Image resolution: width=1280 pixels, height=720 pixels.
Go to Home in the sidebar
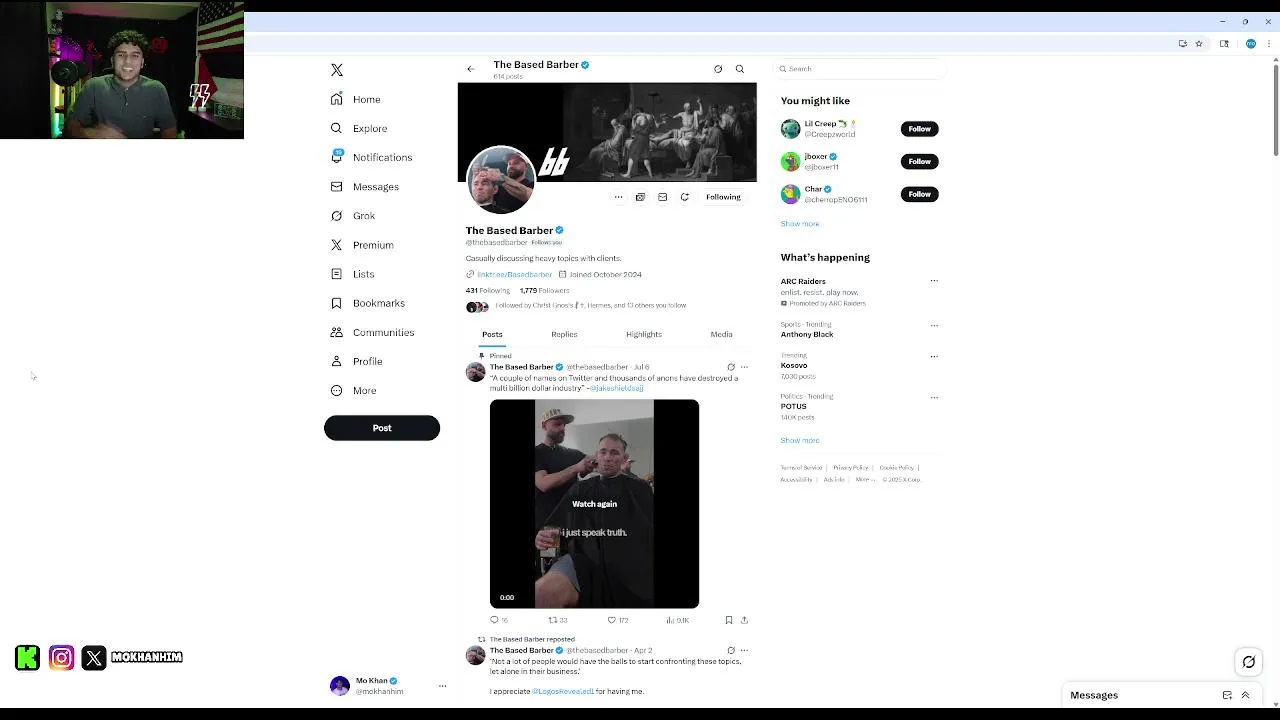pos(356,99)
